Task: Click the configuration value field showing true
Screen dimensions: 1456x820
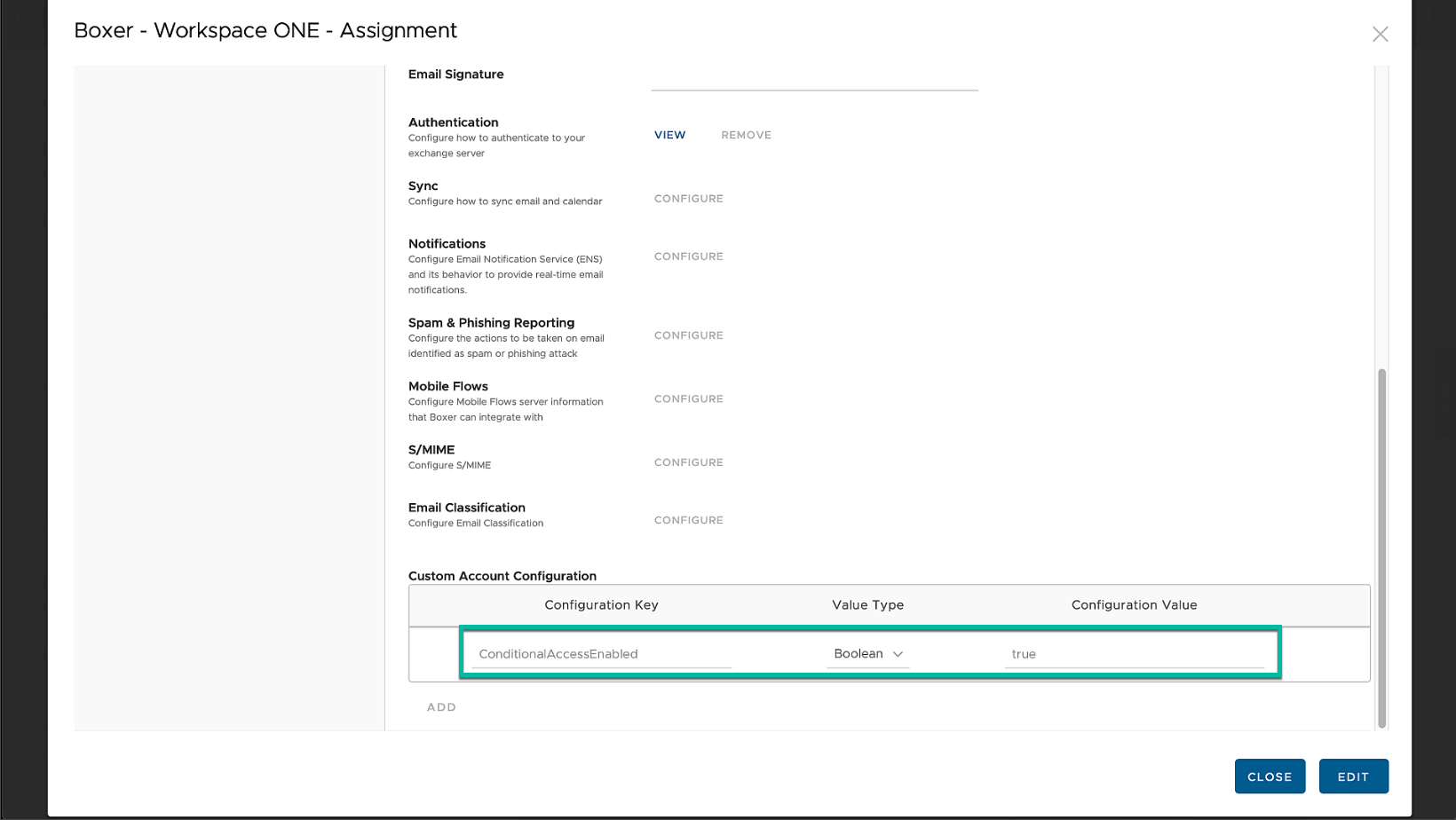Action: coord(1134,654)
